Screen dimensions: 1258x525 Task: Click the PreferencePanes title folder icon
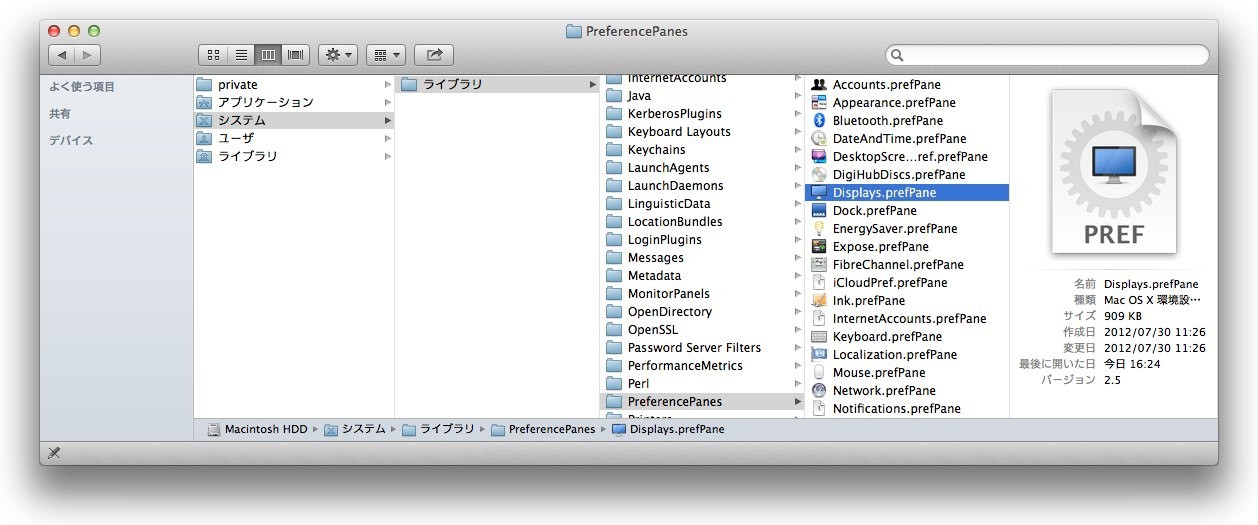(x=573, y=31)
